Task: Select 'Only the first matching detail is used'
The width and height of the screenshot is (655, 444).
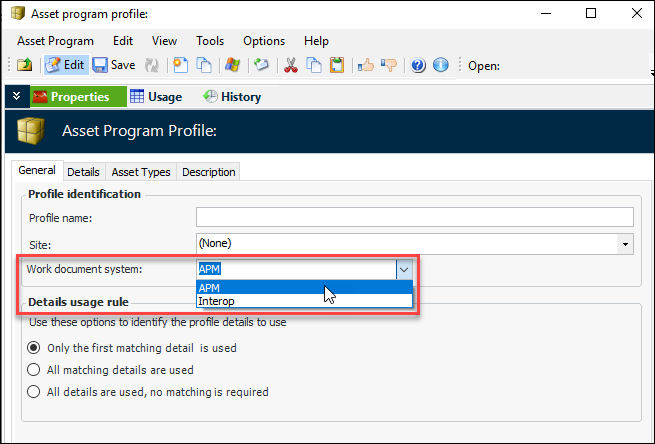Action: (x=34, y=348)
